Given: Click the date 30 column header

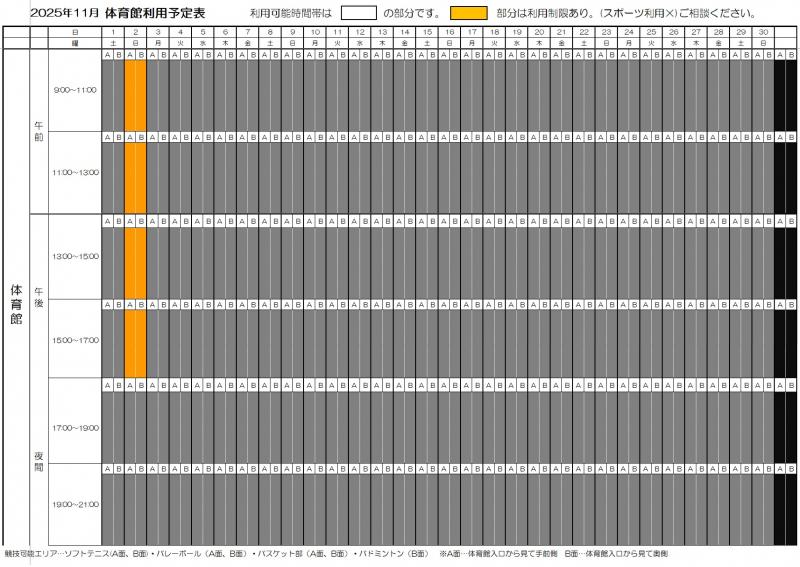Looking at the screenshot, I should pos(763,33).
